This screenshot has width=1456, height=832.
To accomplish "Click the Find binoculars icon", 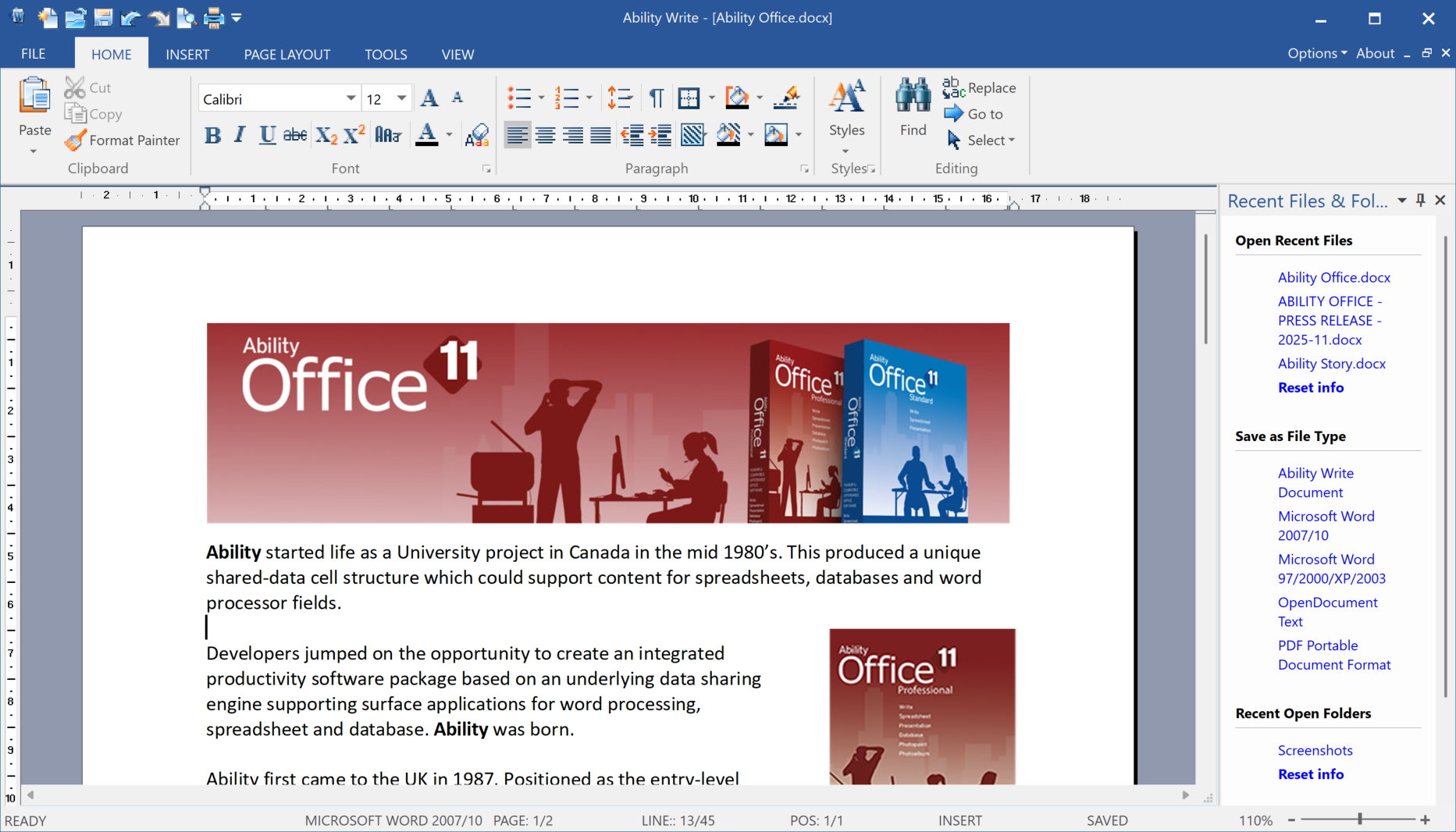I will (913, 96).
